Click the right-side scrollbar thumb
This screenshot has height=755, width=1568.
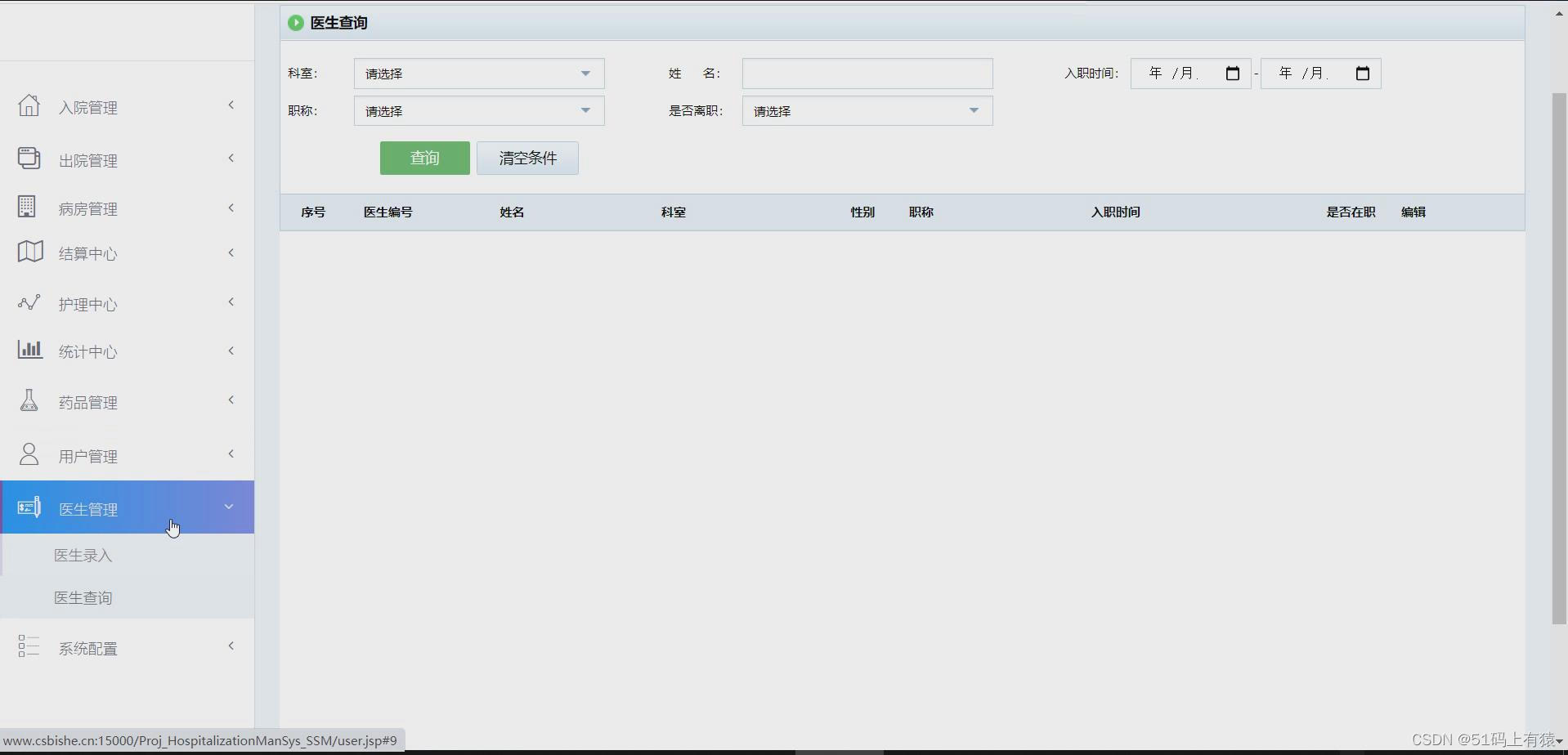(x=1557, y=360)
